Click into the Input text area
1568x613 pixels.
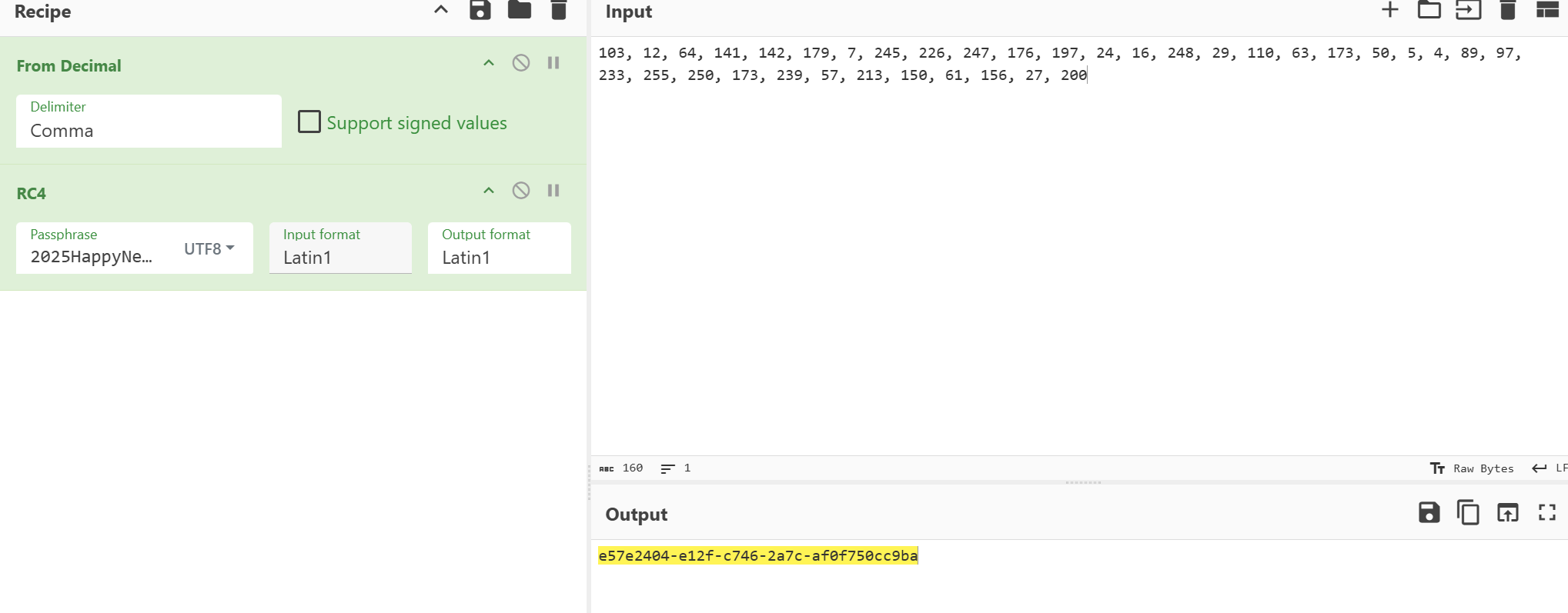(1079, 246)
